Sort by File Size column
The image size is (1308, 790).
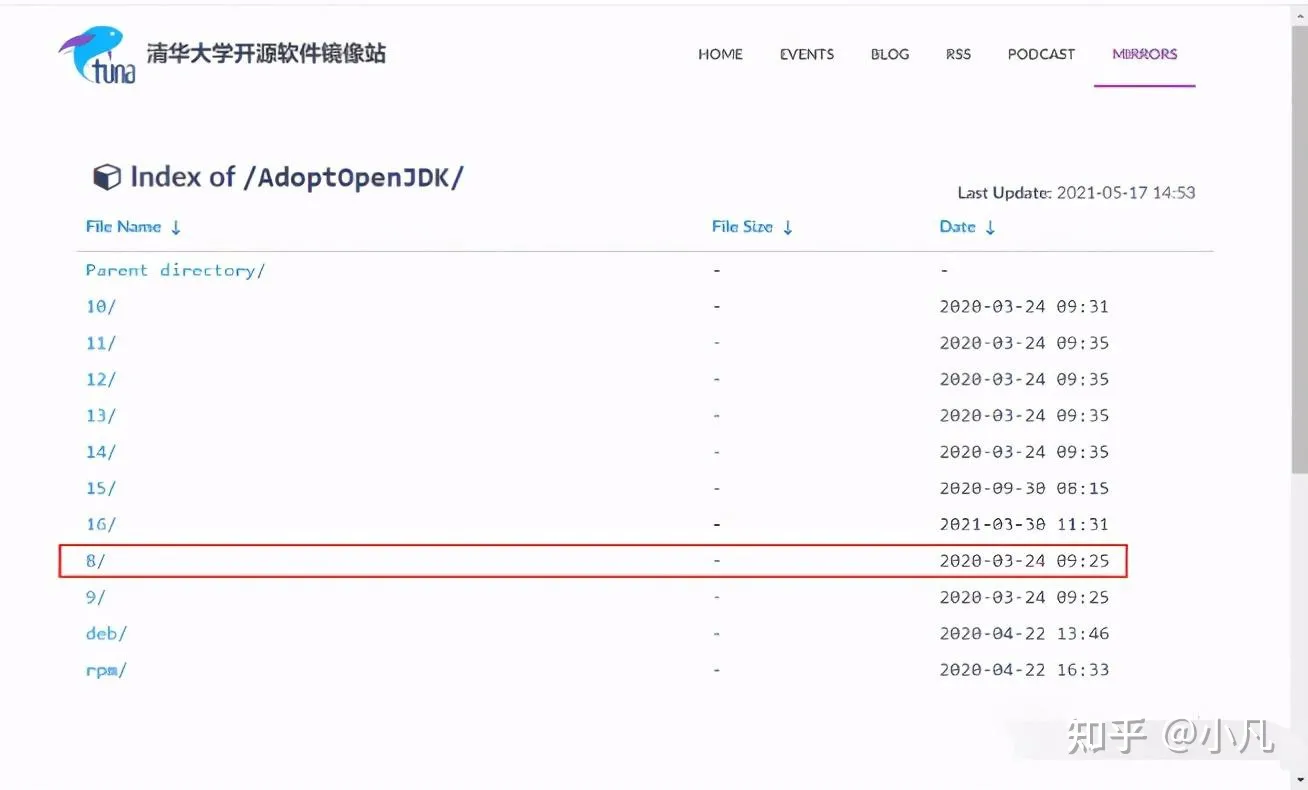(752, 227)
